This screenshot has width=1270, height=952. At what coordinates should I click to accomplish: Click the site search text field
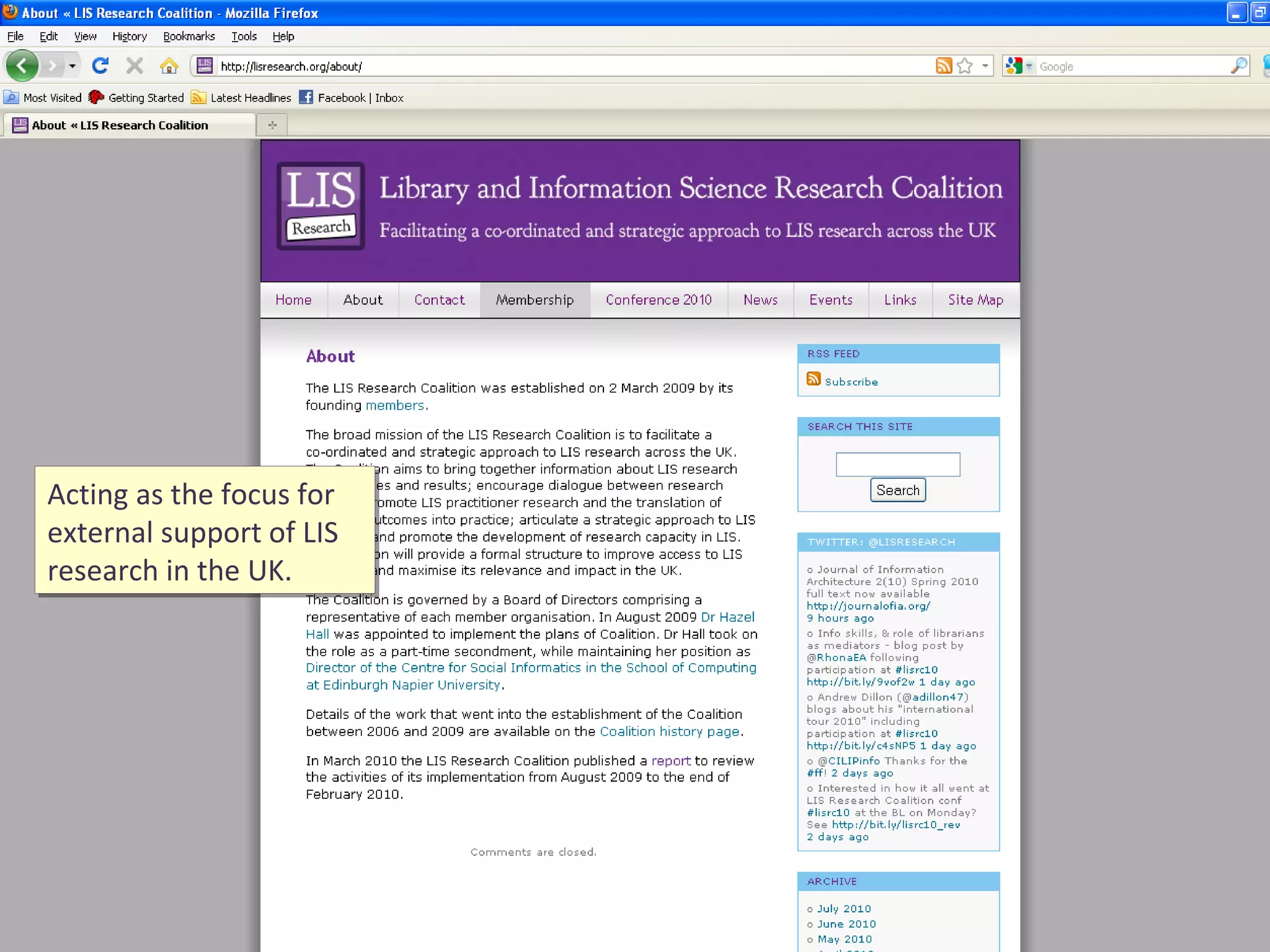point(898,464)
